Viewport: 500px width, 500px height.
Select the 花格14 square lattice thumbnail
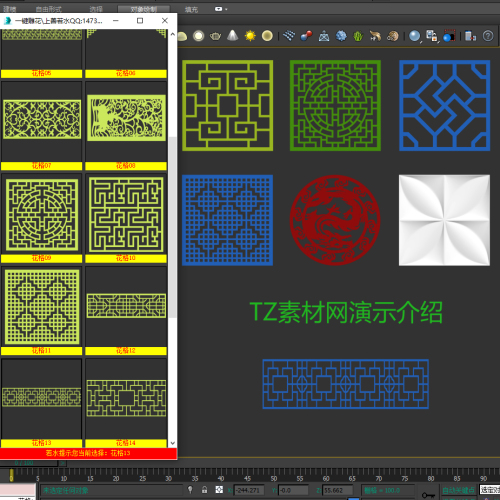[x=126, y=398]
